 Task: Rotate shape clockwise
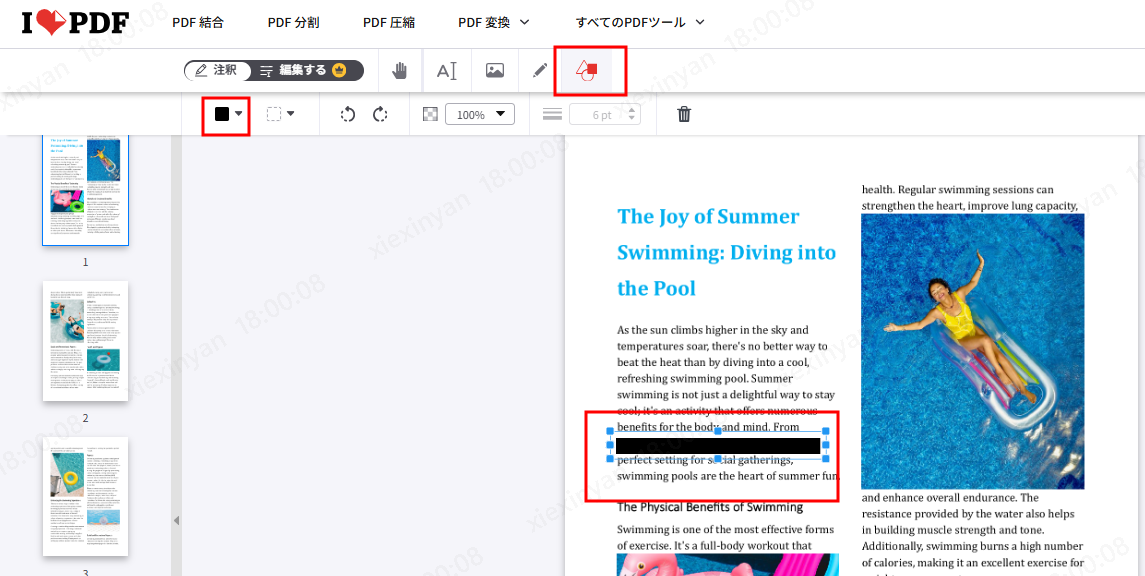(x=380, y=115)
